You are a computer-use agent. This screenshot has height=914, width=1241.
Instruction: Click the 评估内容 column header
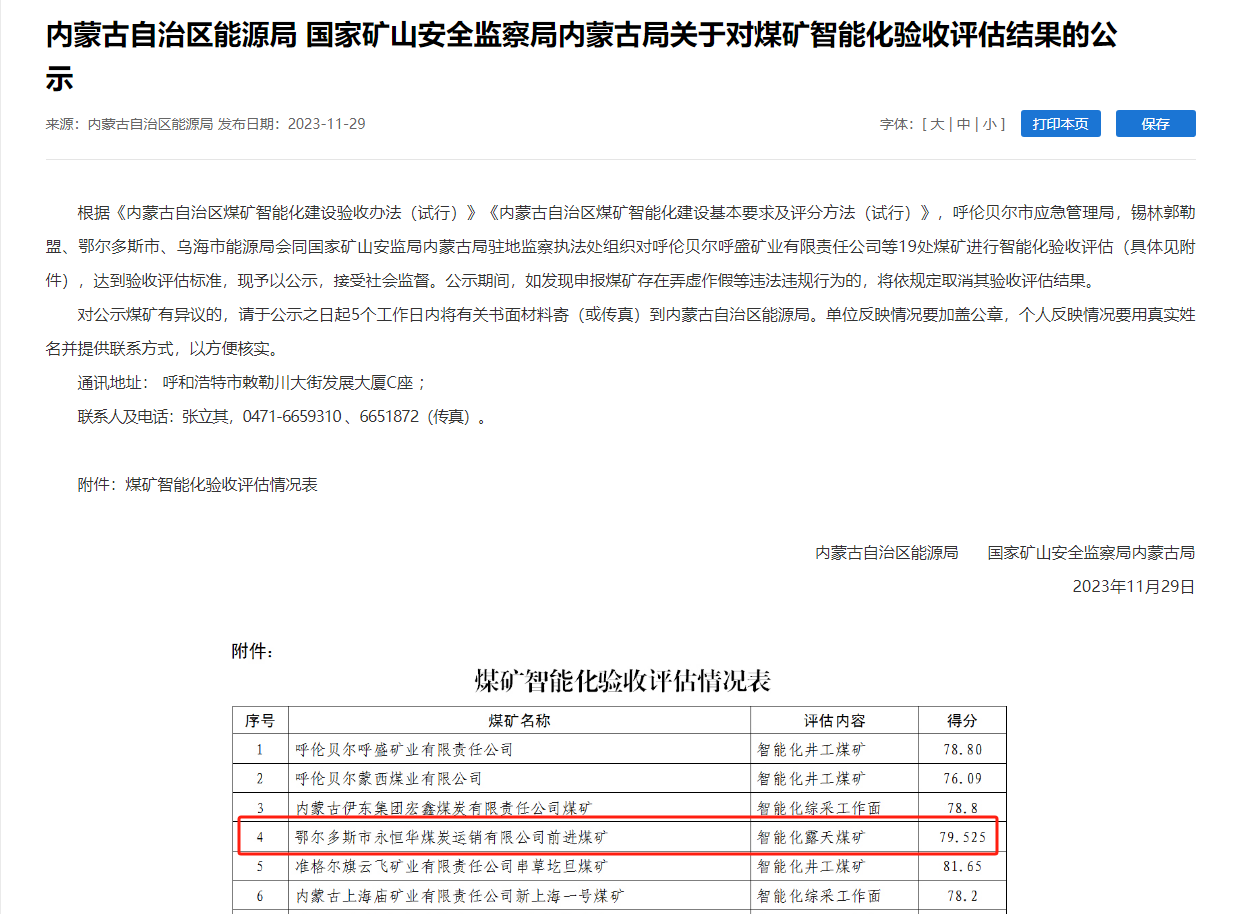834,721
